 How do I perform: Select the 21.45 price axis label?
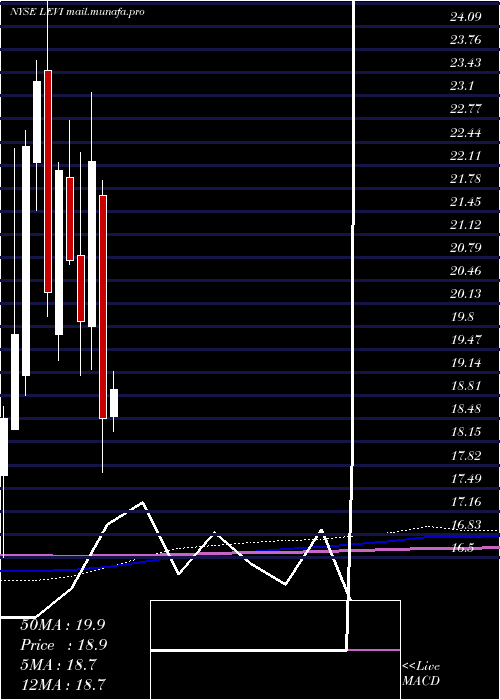(466, 202)
